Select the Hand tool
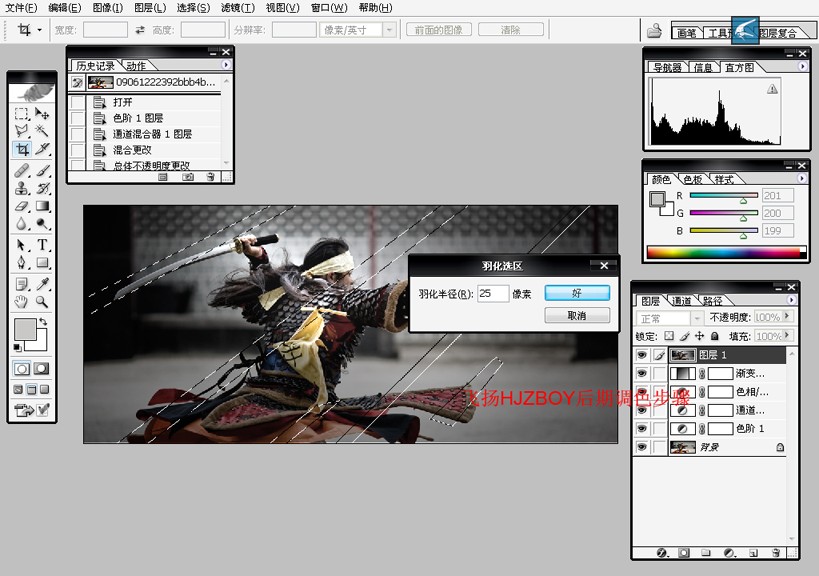This screenshot has width=819, height=576. [21, 301]
